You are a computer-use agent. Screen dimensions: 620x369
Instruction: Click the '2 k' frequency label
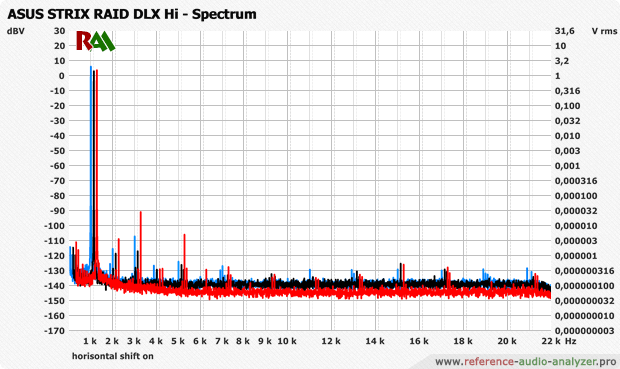pos(112,341)
